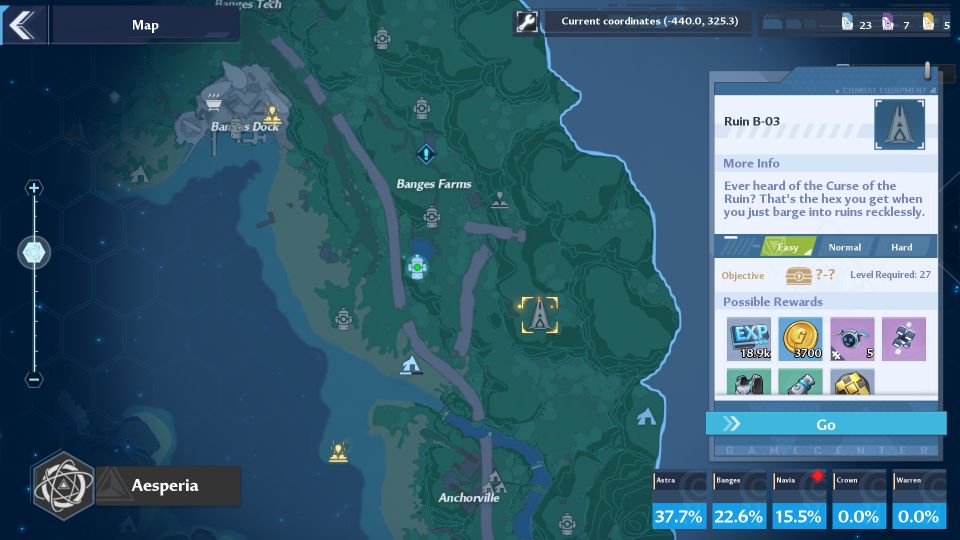960x540 pixels.
Task: Click the Map title label
Action: 145,25
